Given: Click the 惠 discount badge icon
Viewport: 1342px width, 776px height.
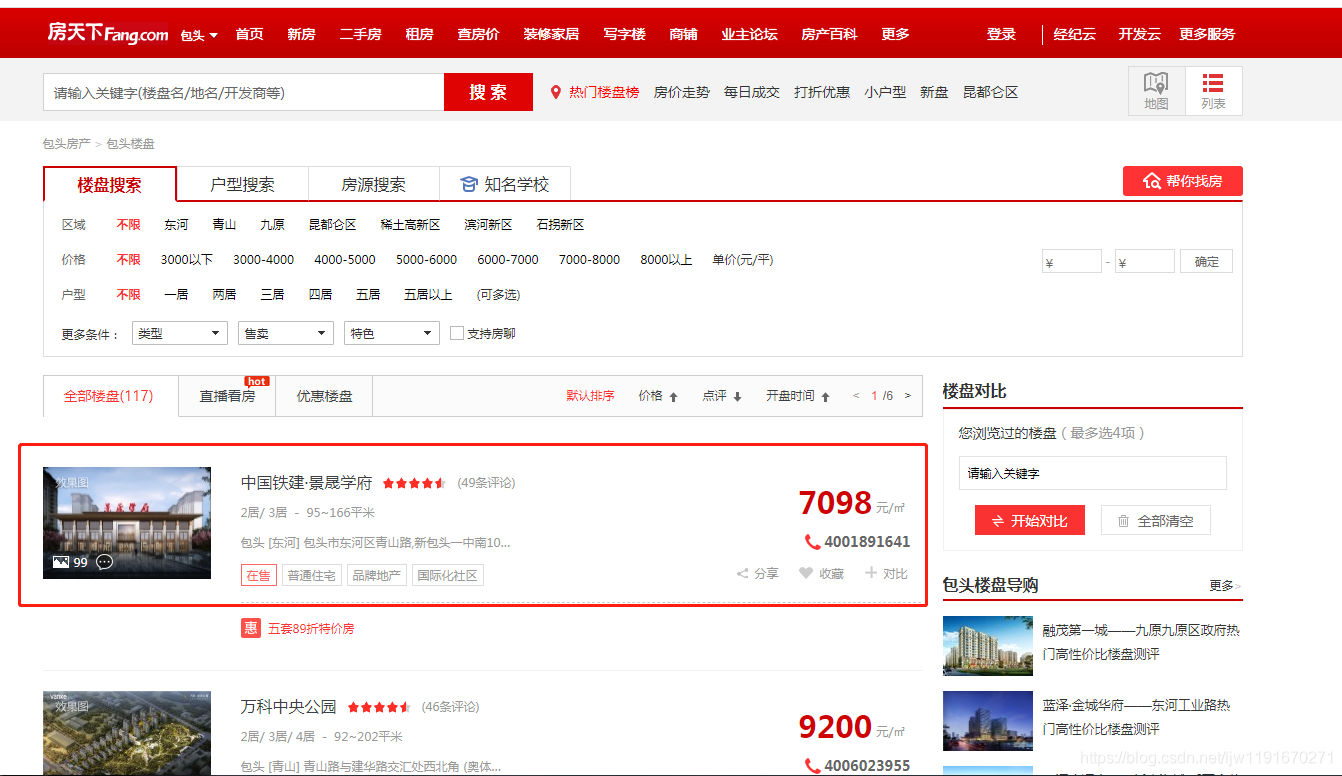Looking at the screenshot, I should 250,628.
